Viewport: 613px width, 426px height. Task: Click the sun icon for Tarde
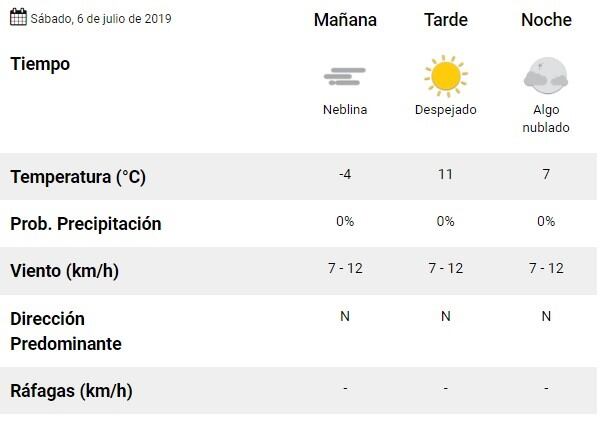[x=445, y=76]
